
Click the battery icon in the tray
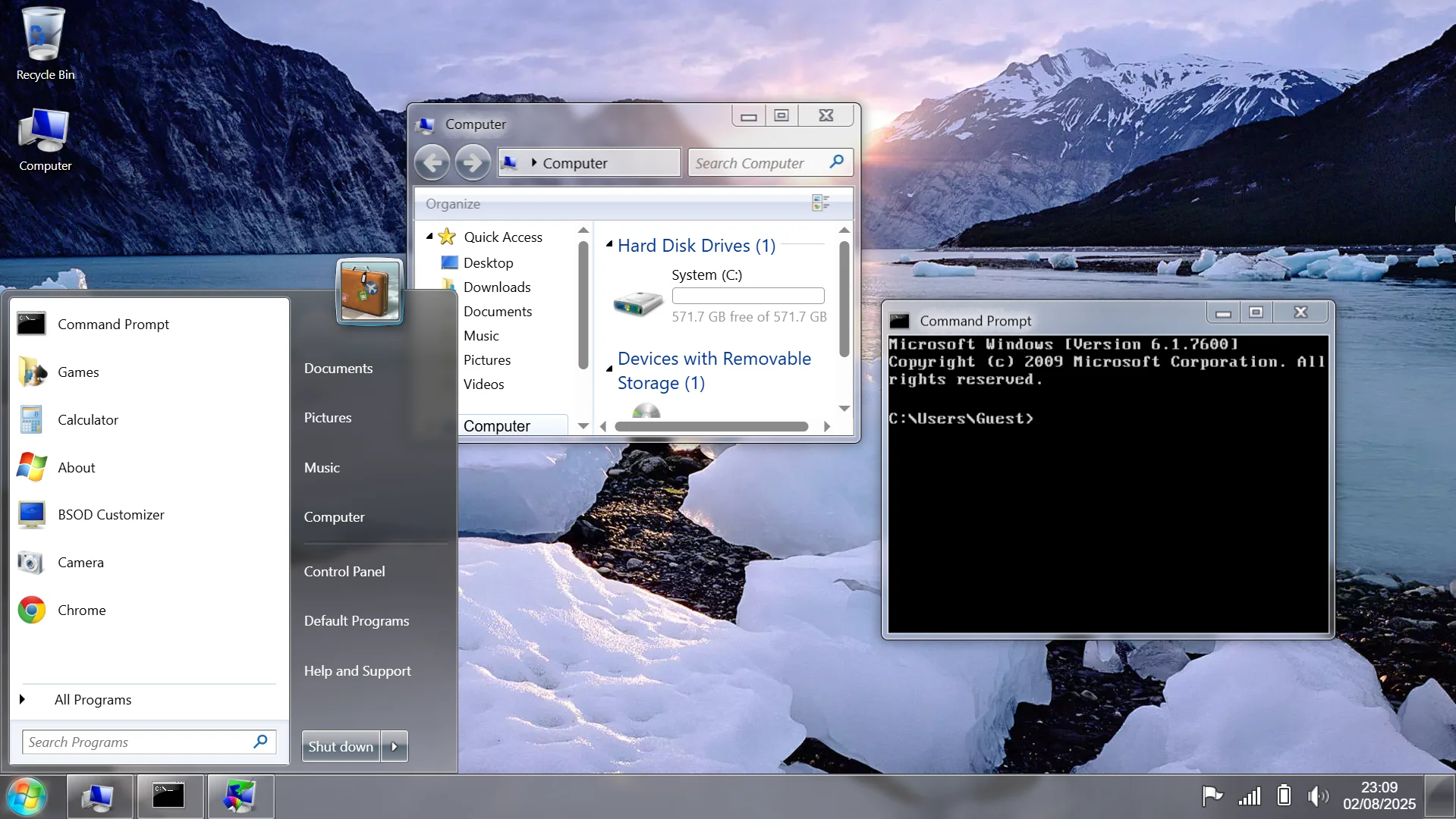[1283, 795]
